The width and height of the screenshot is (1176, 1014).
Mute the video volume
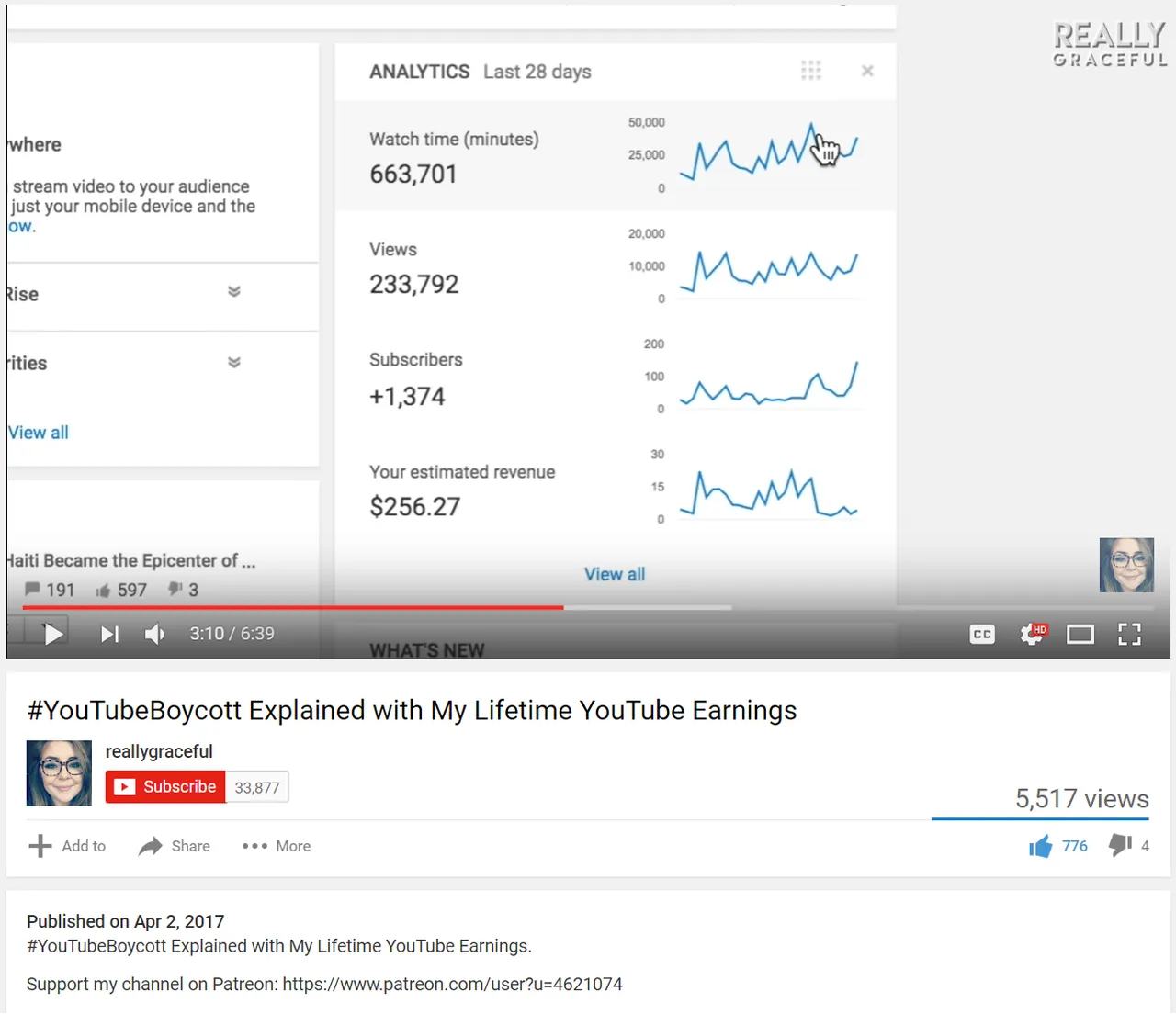click(x=154, y=634)
